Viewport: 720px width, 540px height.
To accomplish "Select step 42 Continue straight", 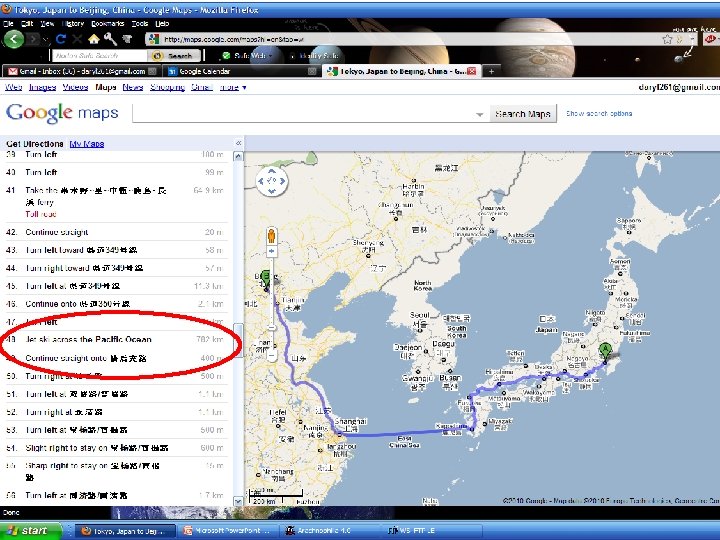I will 117,232.
